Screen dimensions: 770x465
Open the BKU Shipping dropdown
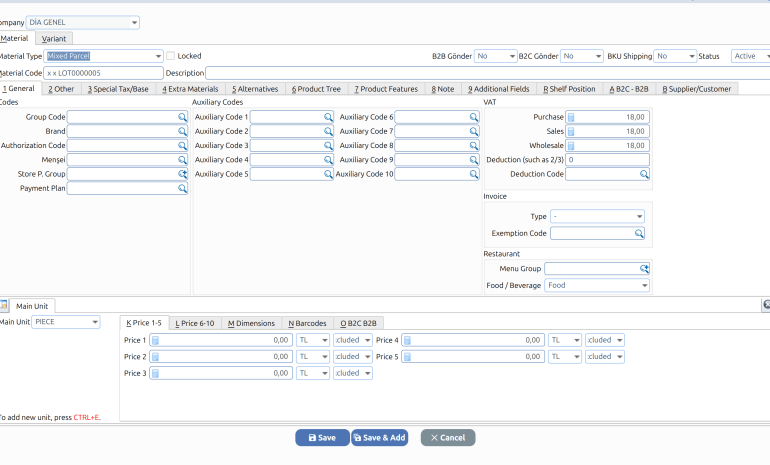click(x=675, y=56)
